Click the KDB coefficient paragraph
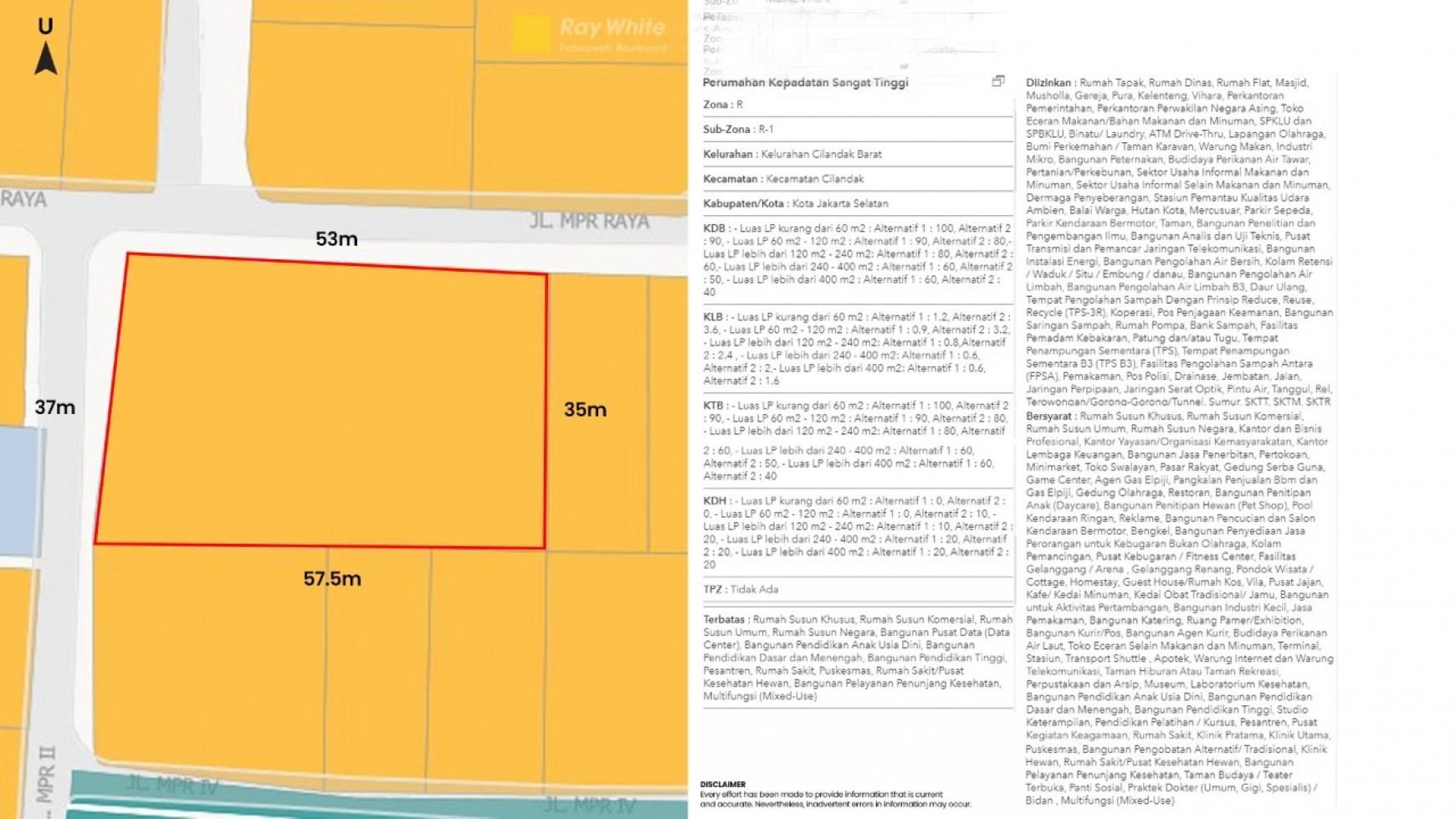 tap(858, 260)
